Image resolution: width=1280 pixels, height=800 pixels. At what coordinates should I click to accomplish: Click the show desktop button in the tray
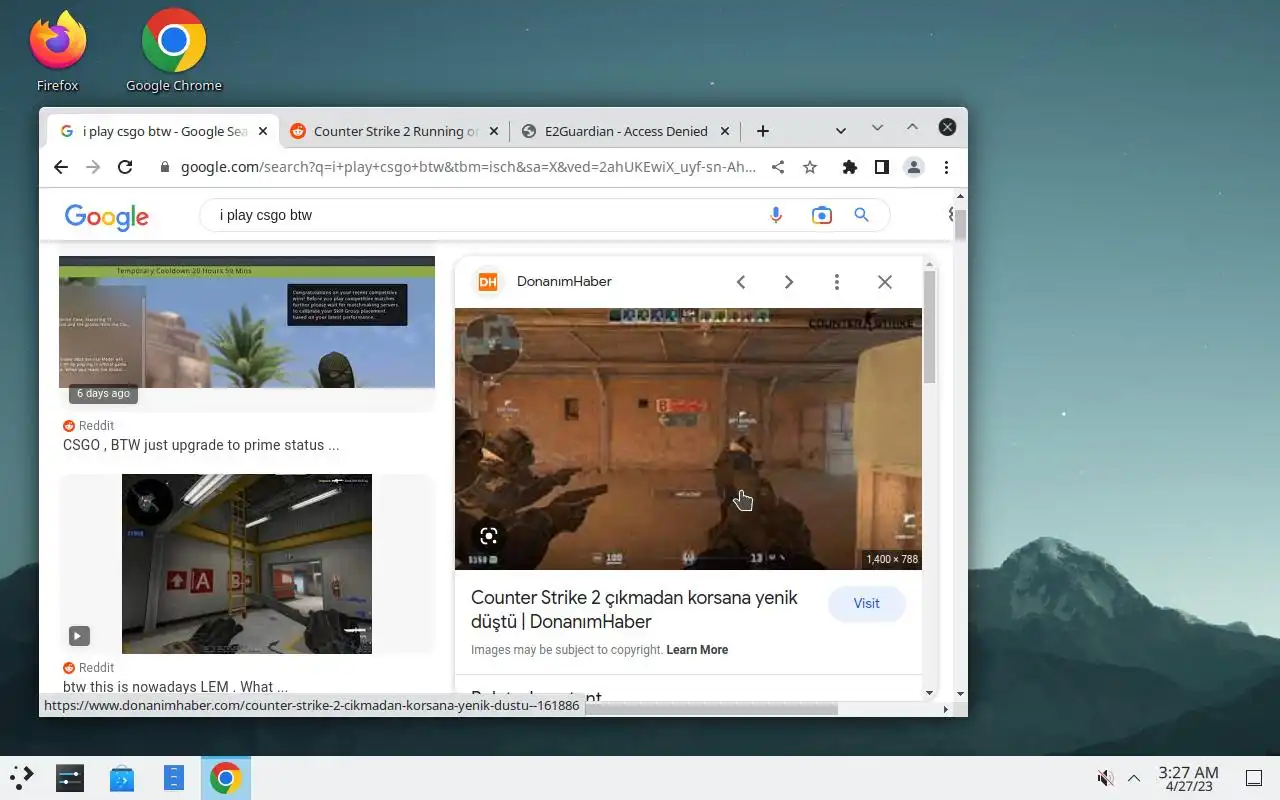click(x=1253, y=778)
